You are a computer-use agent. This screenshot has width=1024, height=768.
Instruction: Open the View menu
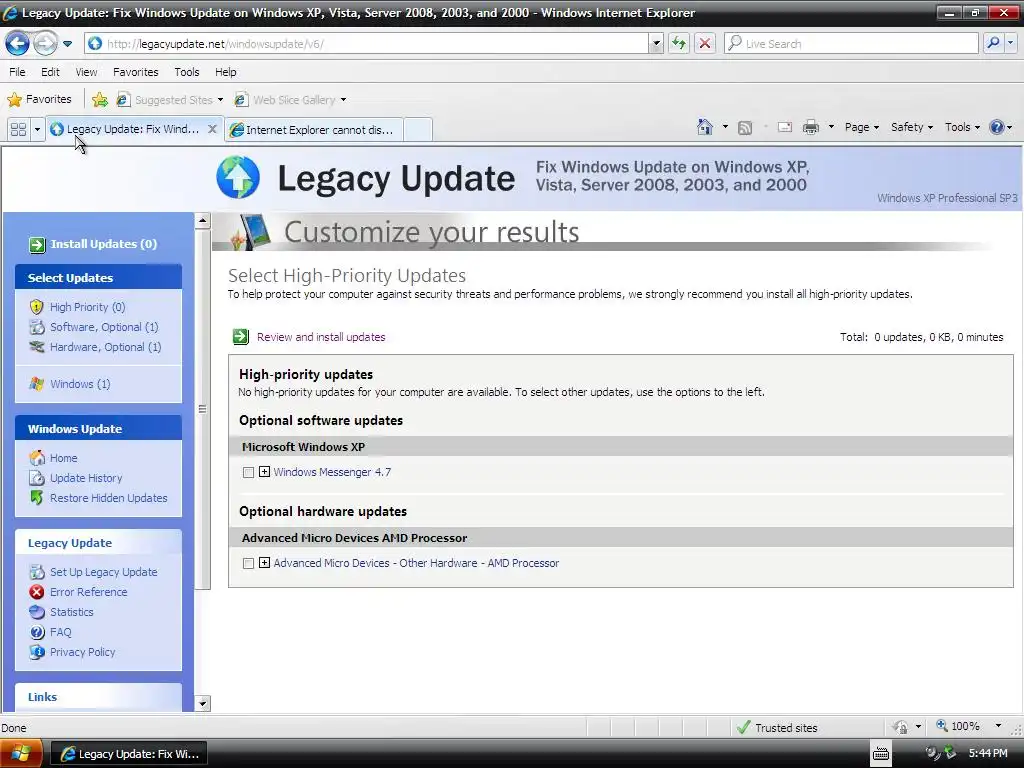click(86, 72)
